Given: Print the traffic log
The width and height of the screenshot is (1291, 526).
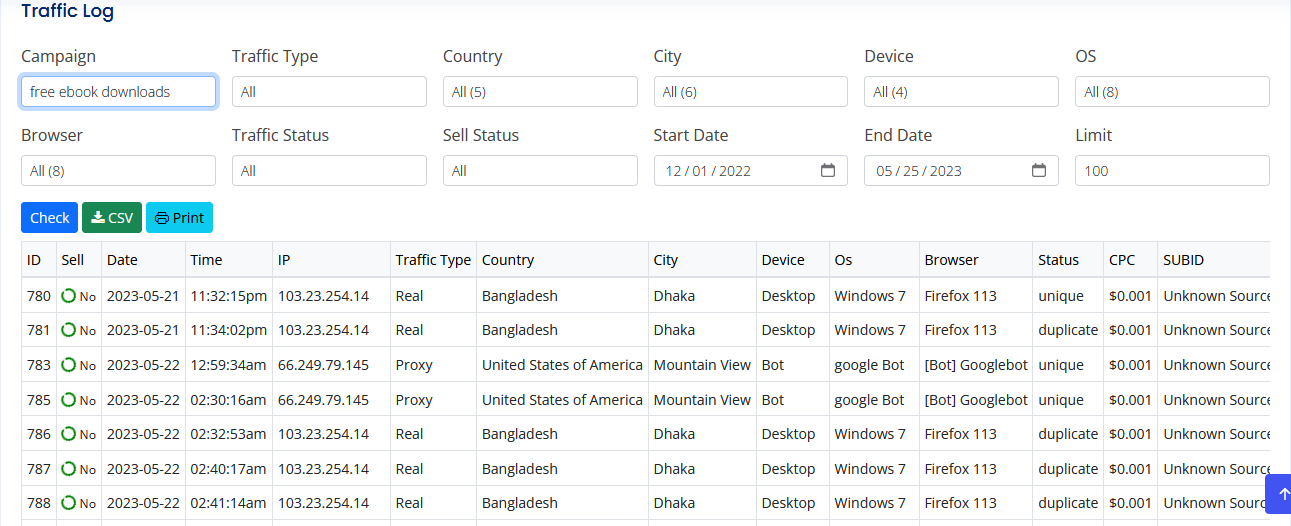Looking at the screenshot, I should pyautogui.click(x=179, y=218).
